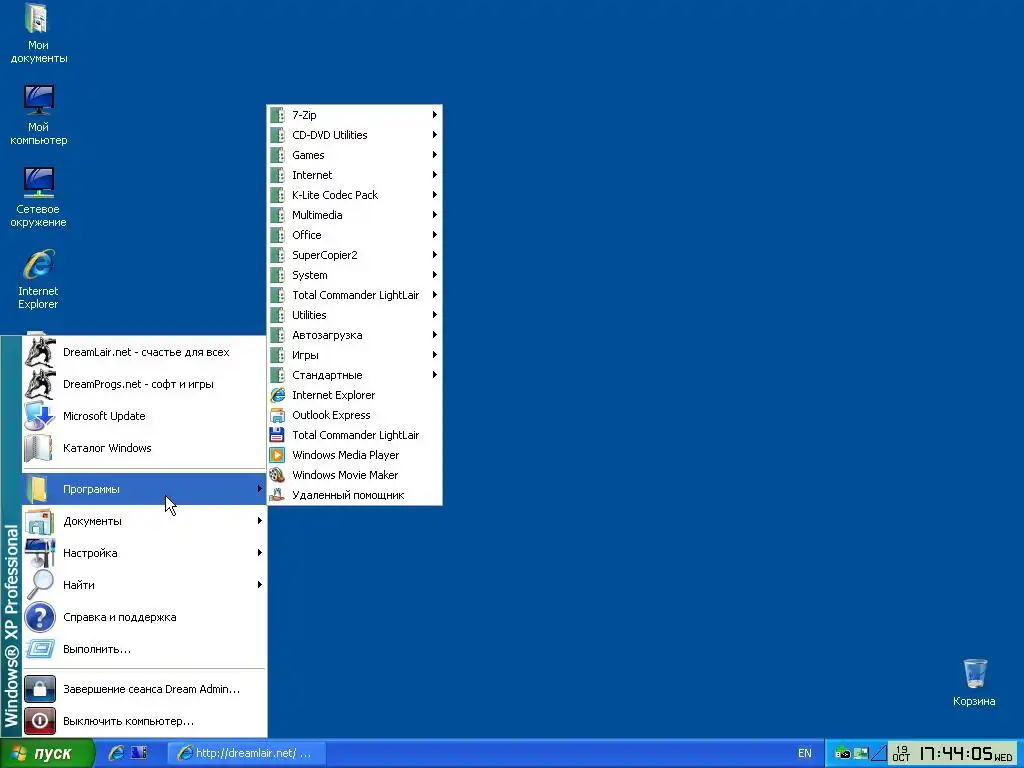This screenshot has width=1024, height=768.
Task: Click show desktop icon in quick launch
Action: 139,753
